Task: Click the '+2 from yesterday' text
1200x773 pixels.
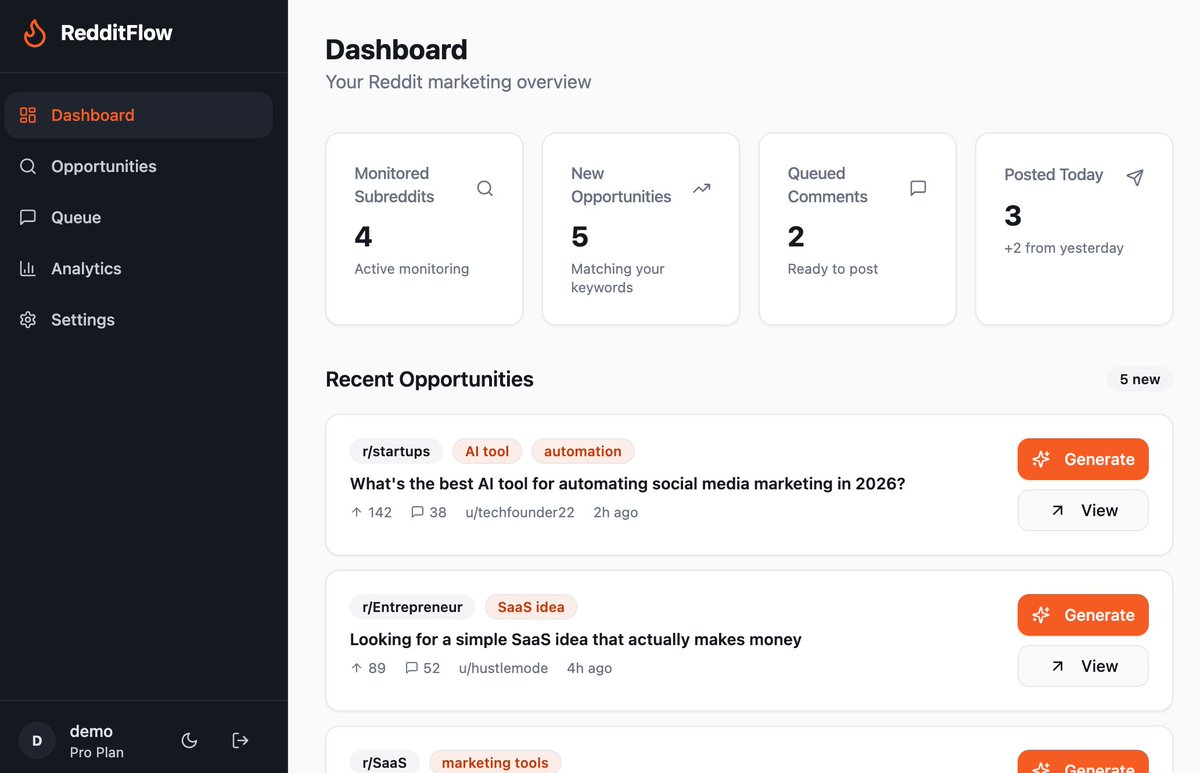Action: [x=1064, y=248]
